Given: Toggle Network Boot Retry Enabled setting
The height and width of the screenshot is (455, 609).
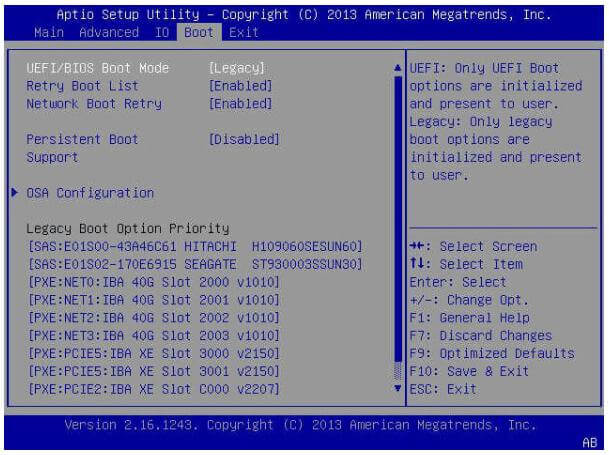Looking at the screenshot, I should [240, 104].
